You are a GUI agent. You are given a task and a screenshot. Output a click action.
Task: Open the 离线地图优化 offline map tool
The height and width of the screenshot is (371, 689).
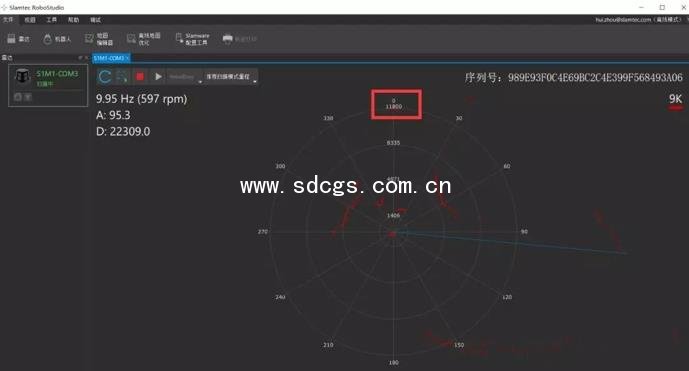pos(143,39)
